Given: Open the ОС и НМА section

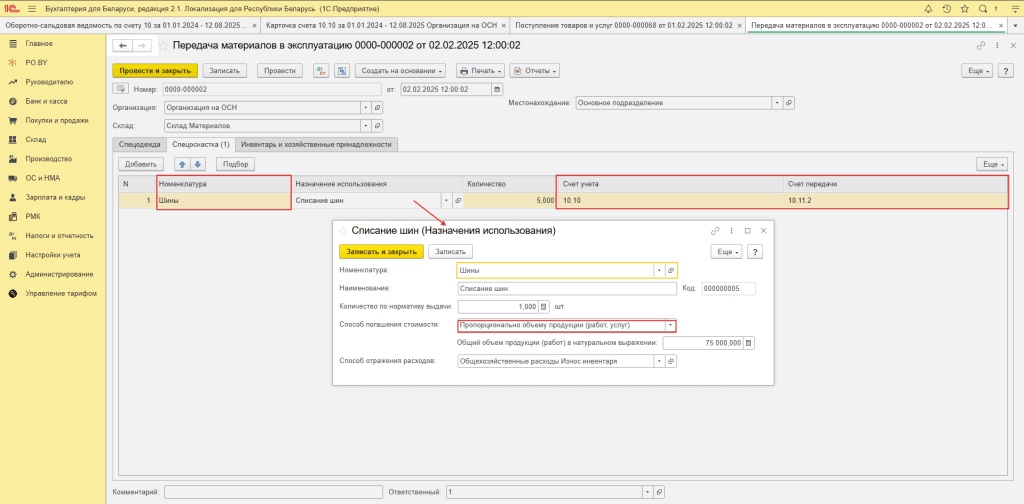Looking at the screenshot, I should coord(42,178).
